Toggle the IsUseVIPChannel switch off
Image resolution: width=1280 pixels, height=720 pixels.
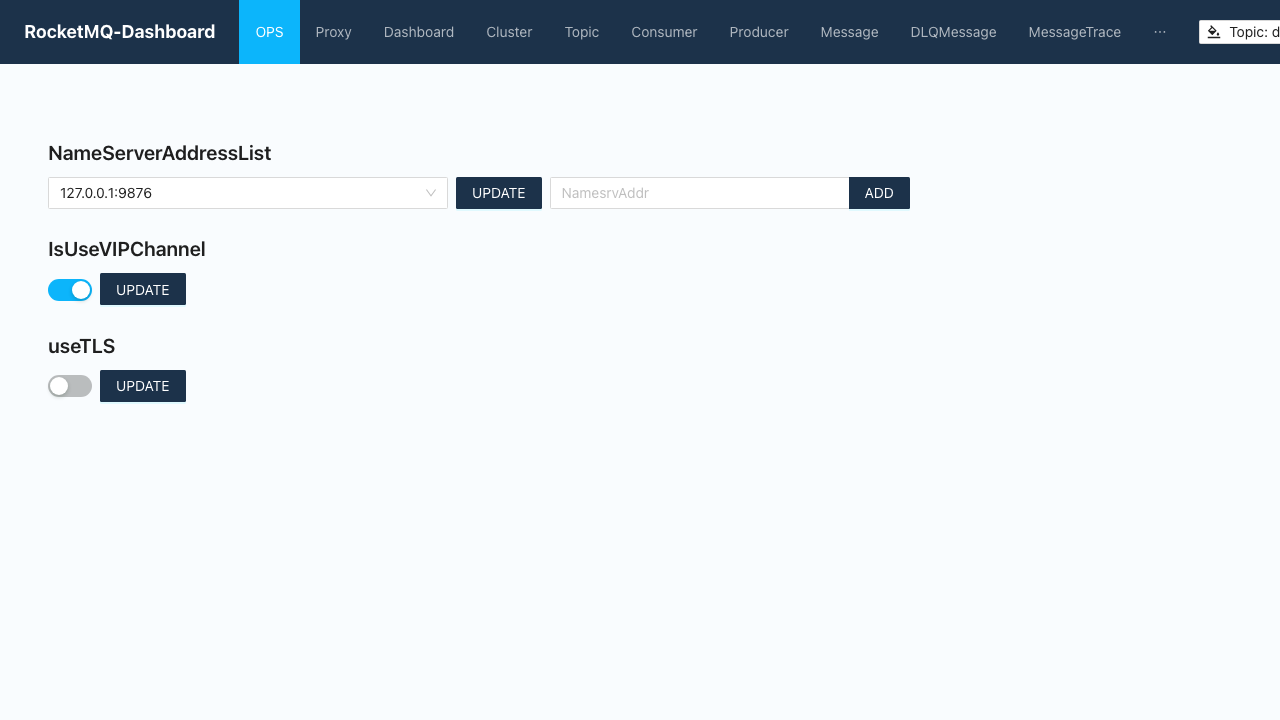pos(70,290)
